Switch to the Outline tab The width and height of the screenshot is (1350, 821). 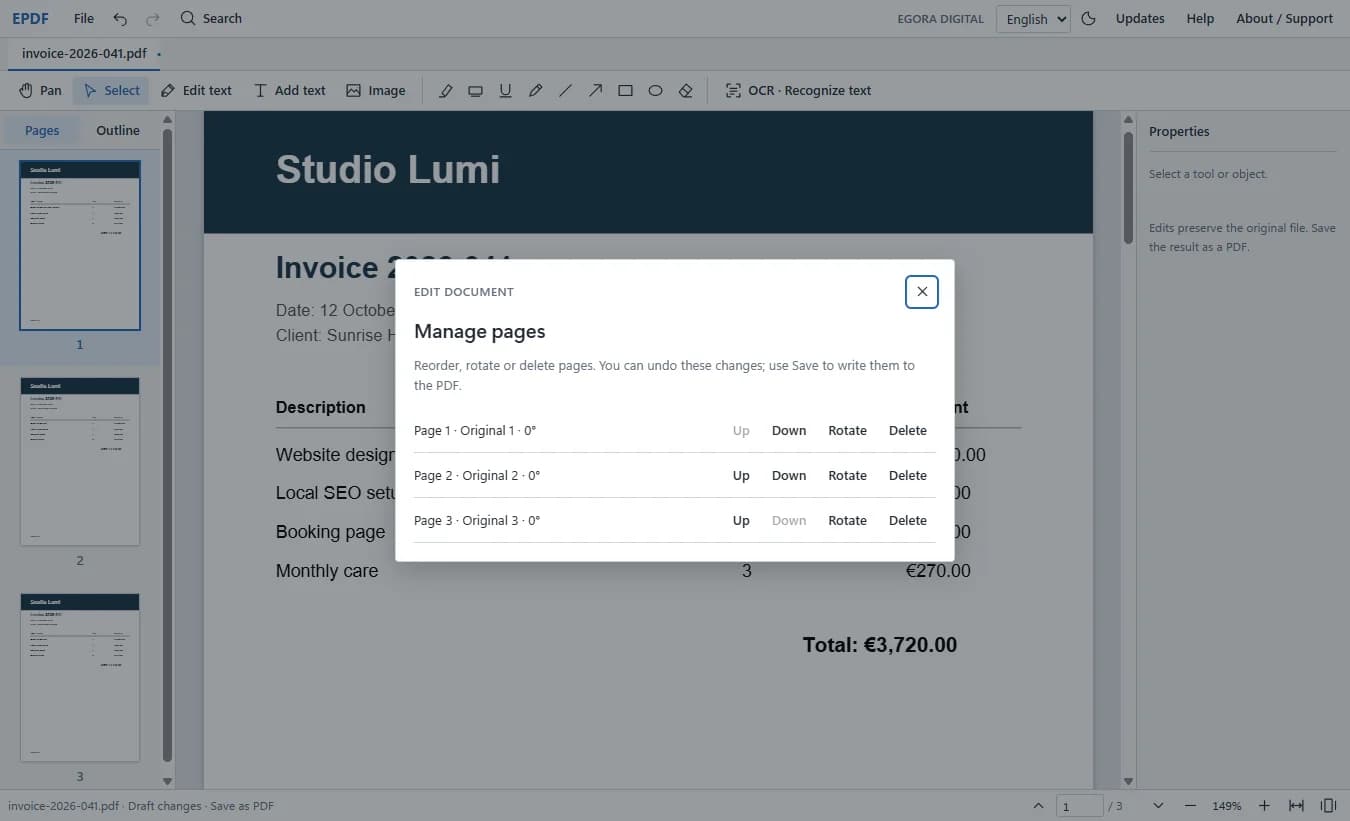(x=118, y=131)
